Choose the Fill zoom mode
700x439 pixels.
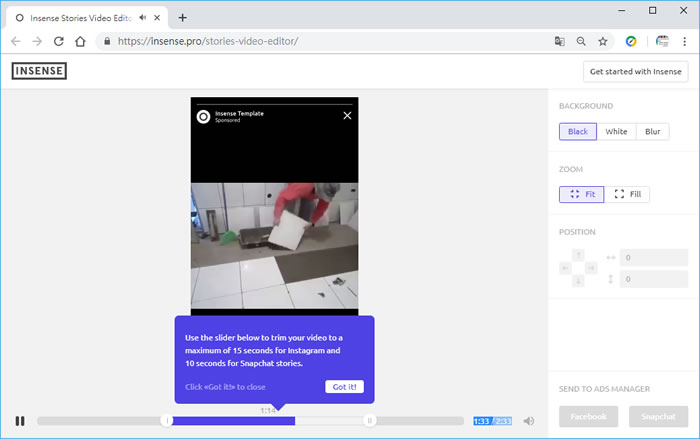627,194
